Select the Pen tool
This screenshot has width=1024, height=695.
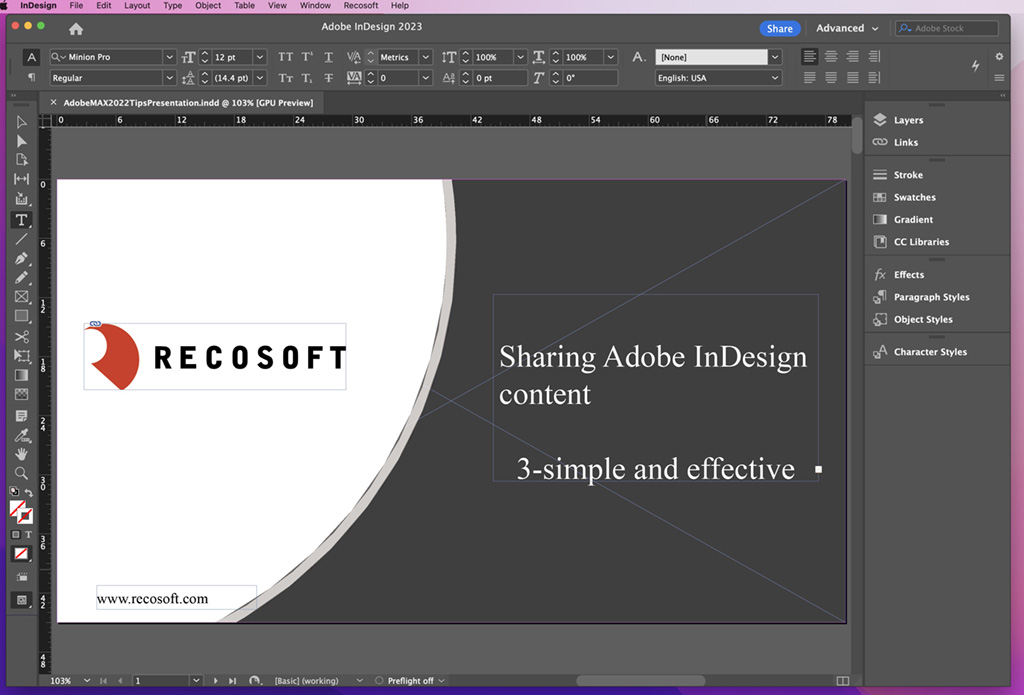point(21,259)
